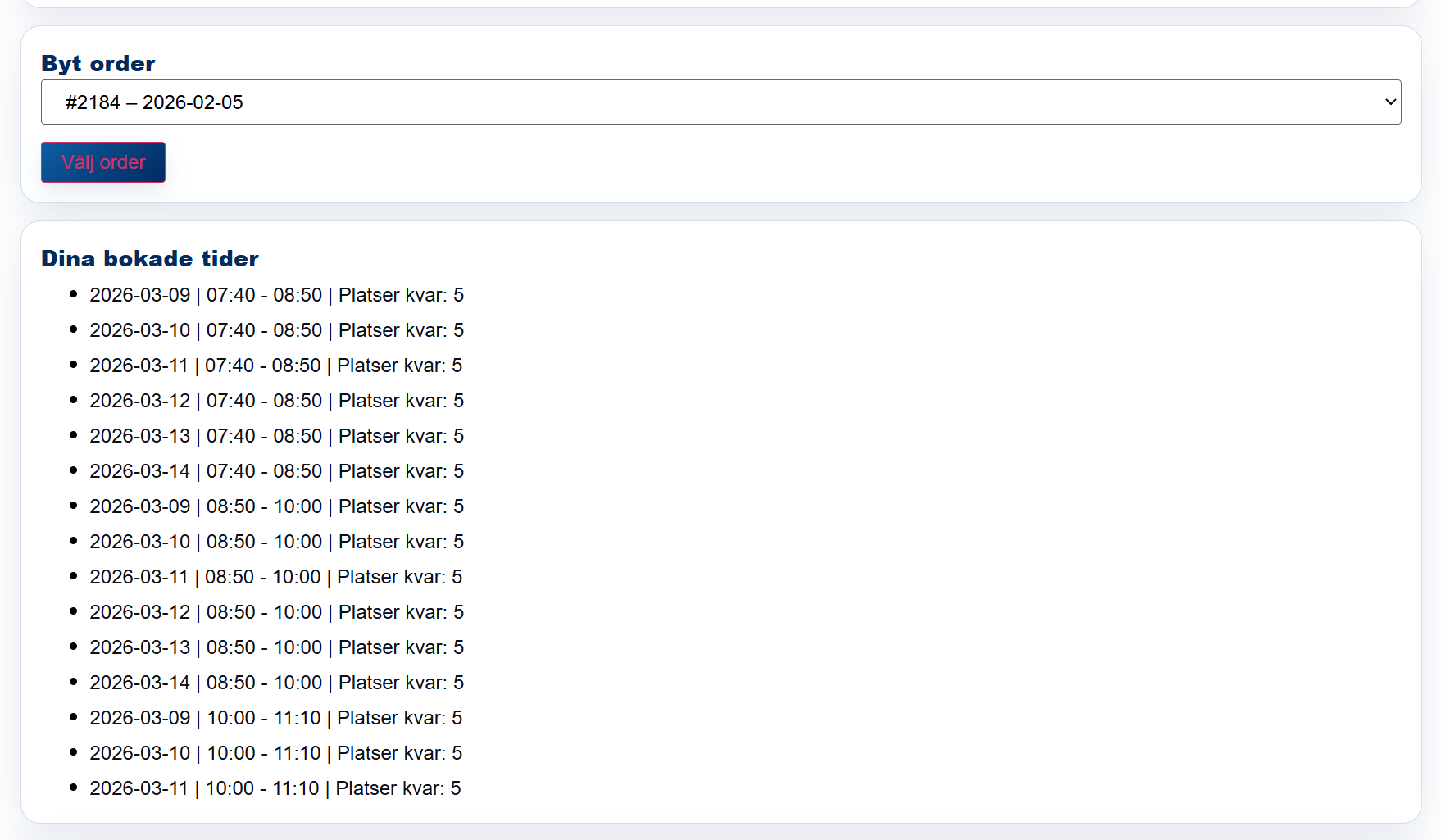The image size is (1441, 840).
Task: Click the Byt order heading
Action: coord(98,64)
